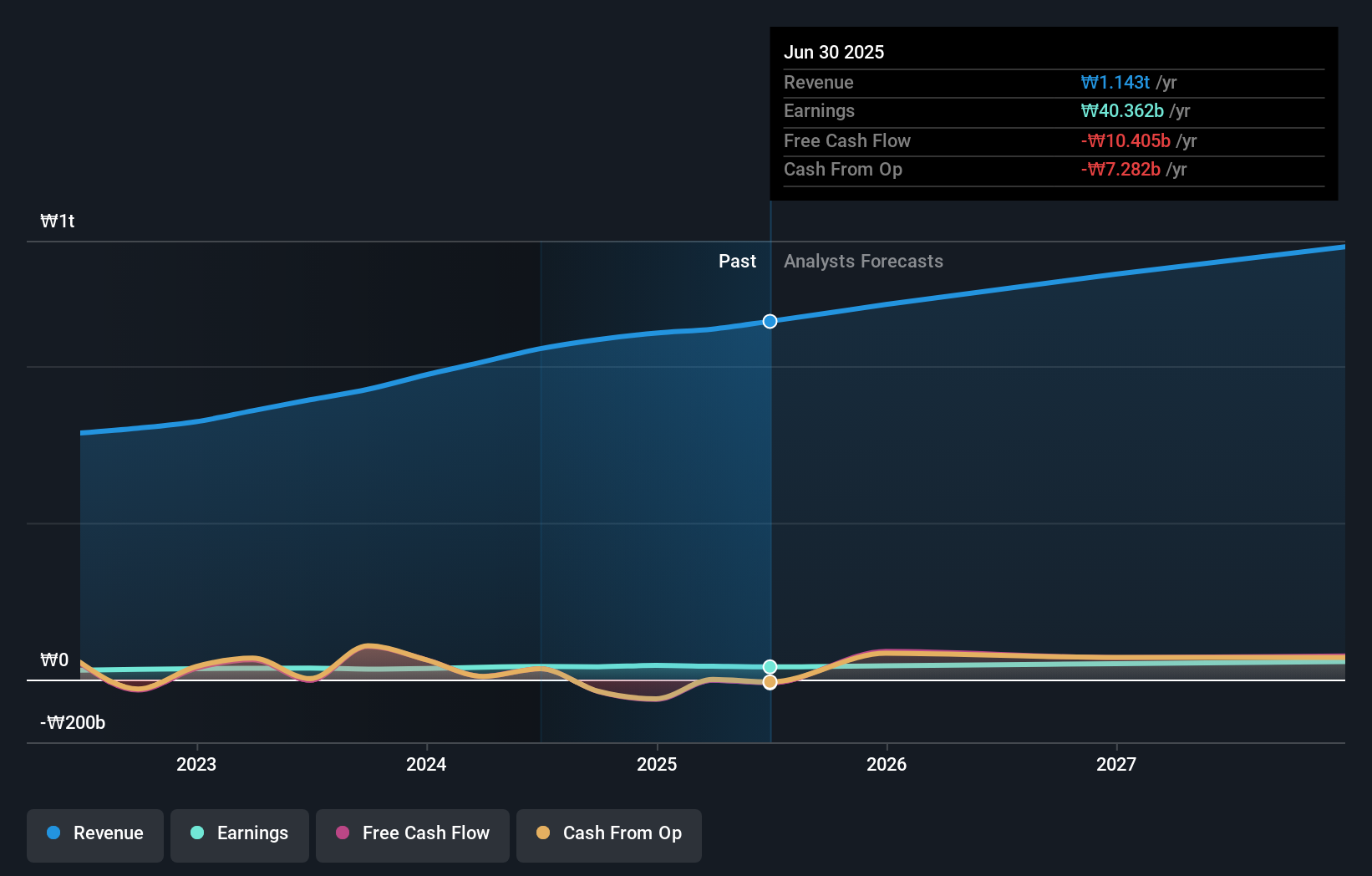
Task: Select the blue Revenue marker on the chart
Action: (x=770, y=321)
